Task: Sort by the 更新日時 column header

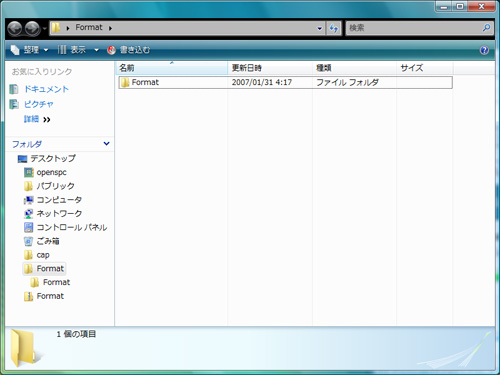Action: tap(270, 68)
